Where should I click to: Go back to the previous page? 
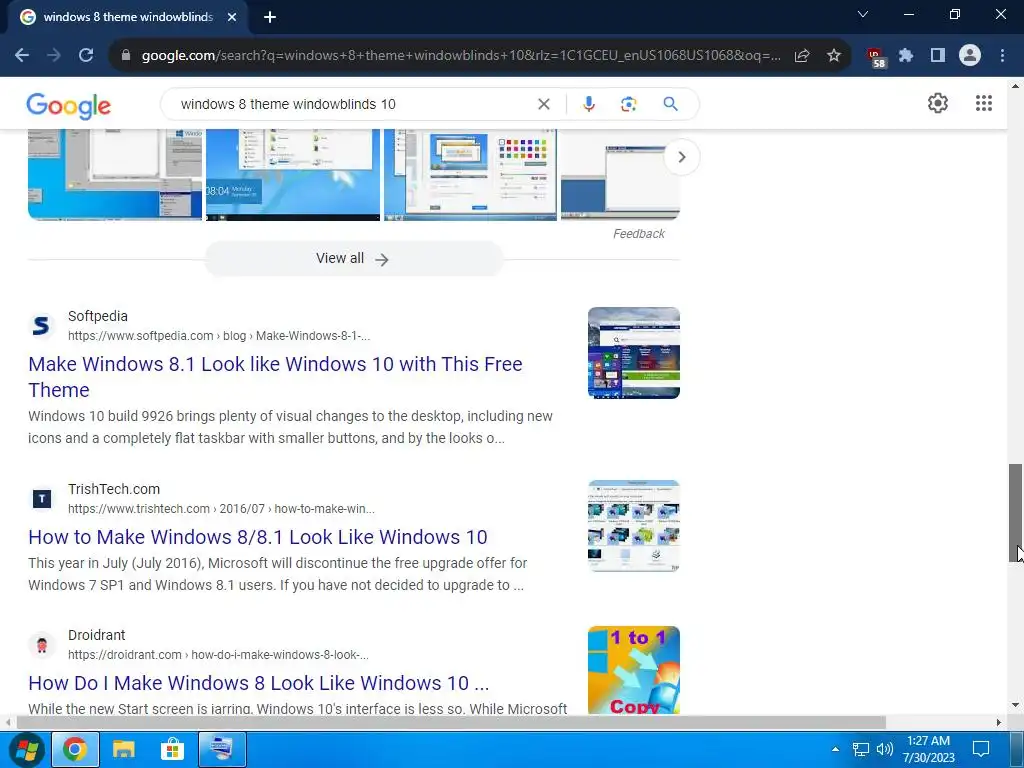pos(22,56)
